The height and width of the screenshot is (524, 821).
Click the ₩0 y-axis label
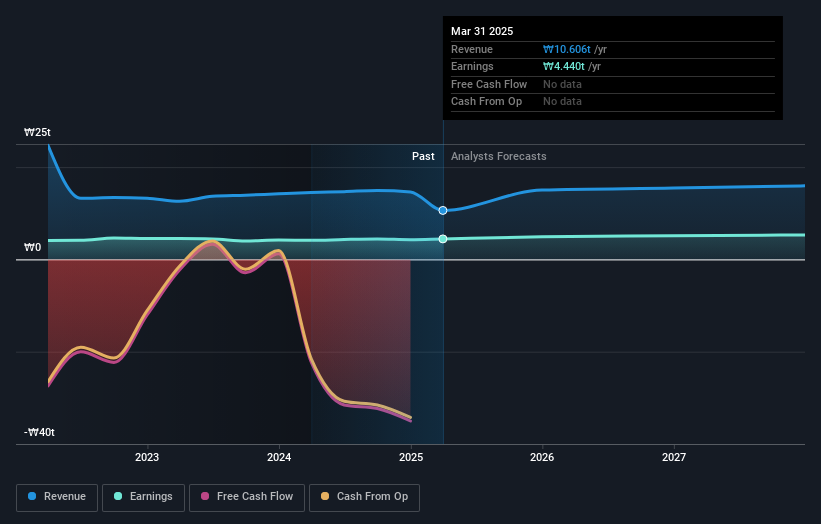[x=32, y=247]
